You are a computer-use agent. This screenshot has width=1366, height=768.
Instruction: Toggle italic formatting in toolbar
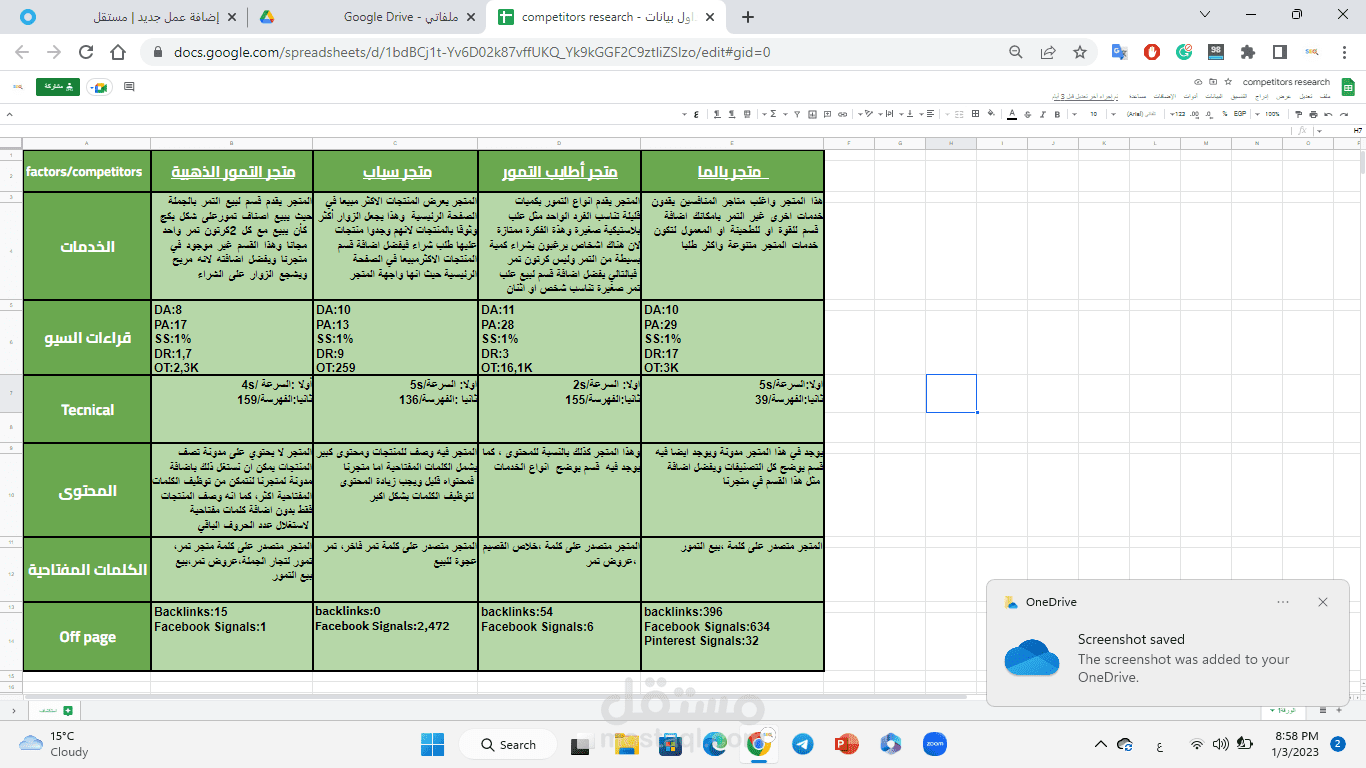tap(1042, 113)
